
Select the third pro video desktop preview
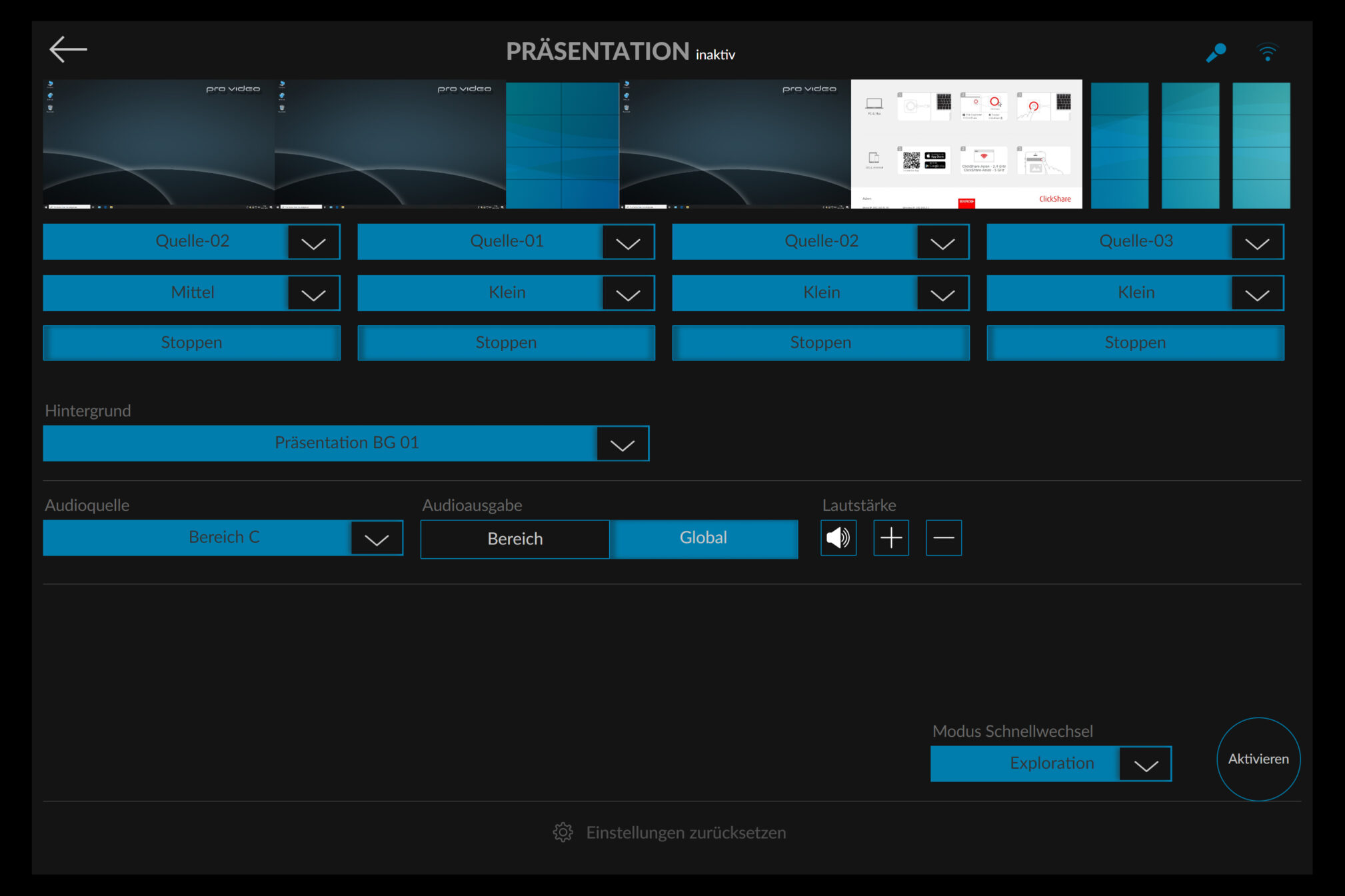point(734,144)
